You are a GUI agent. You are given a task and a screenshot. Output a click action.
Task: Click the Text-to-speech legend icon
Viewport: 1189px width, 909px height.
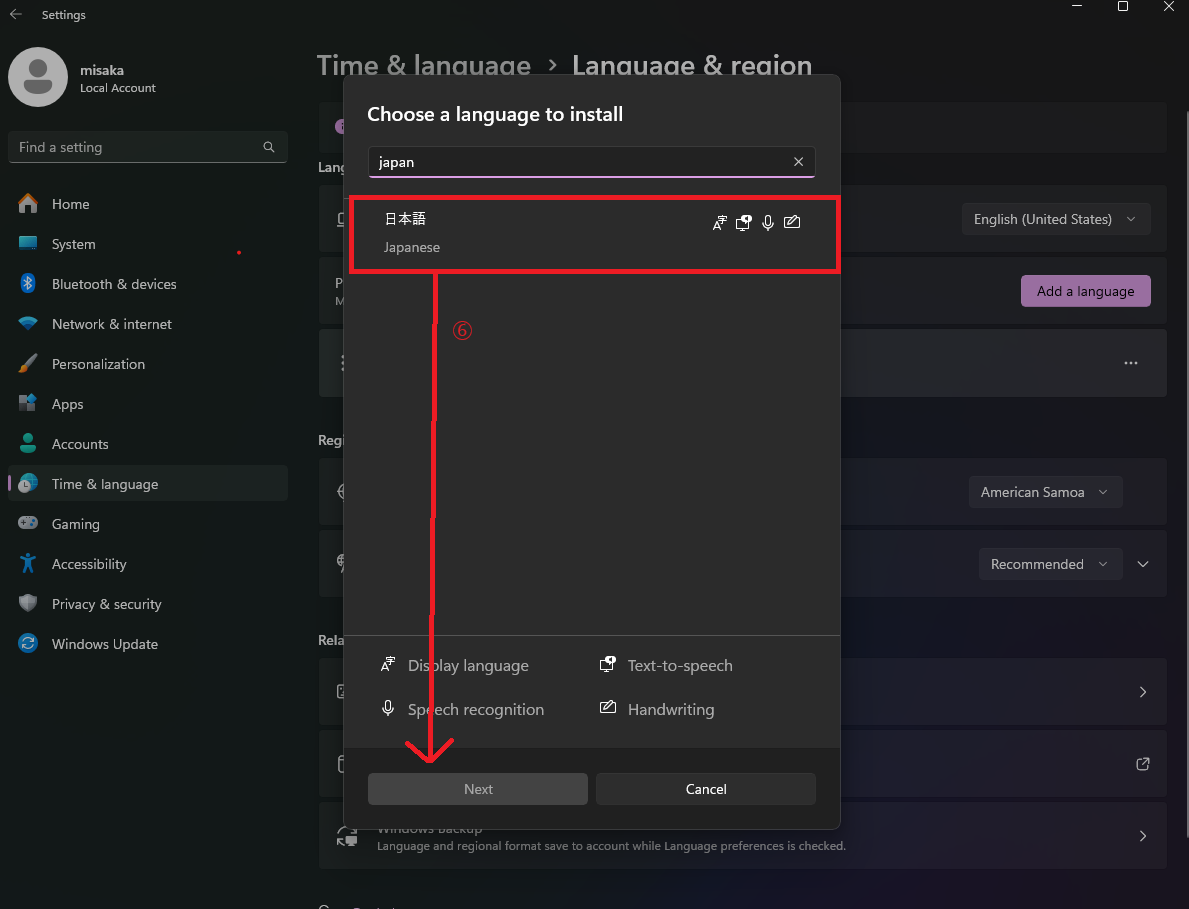point(607,665)
